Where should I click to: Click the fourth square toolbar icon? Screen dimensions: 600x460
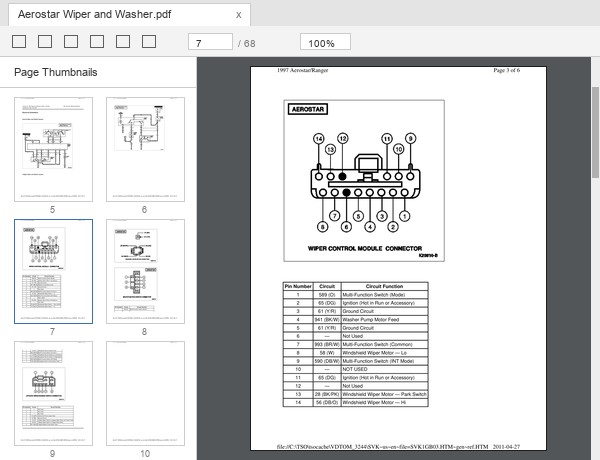pos(97,41)
